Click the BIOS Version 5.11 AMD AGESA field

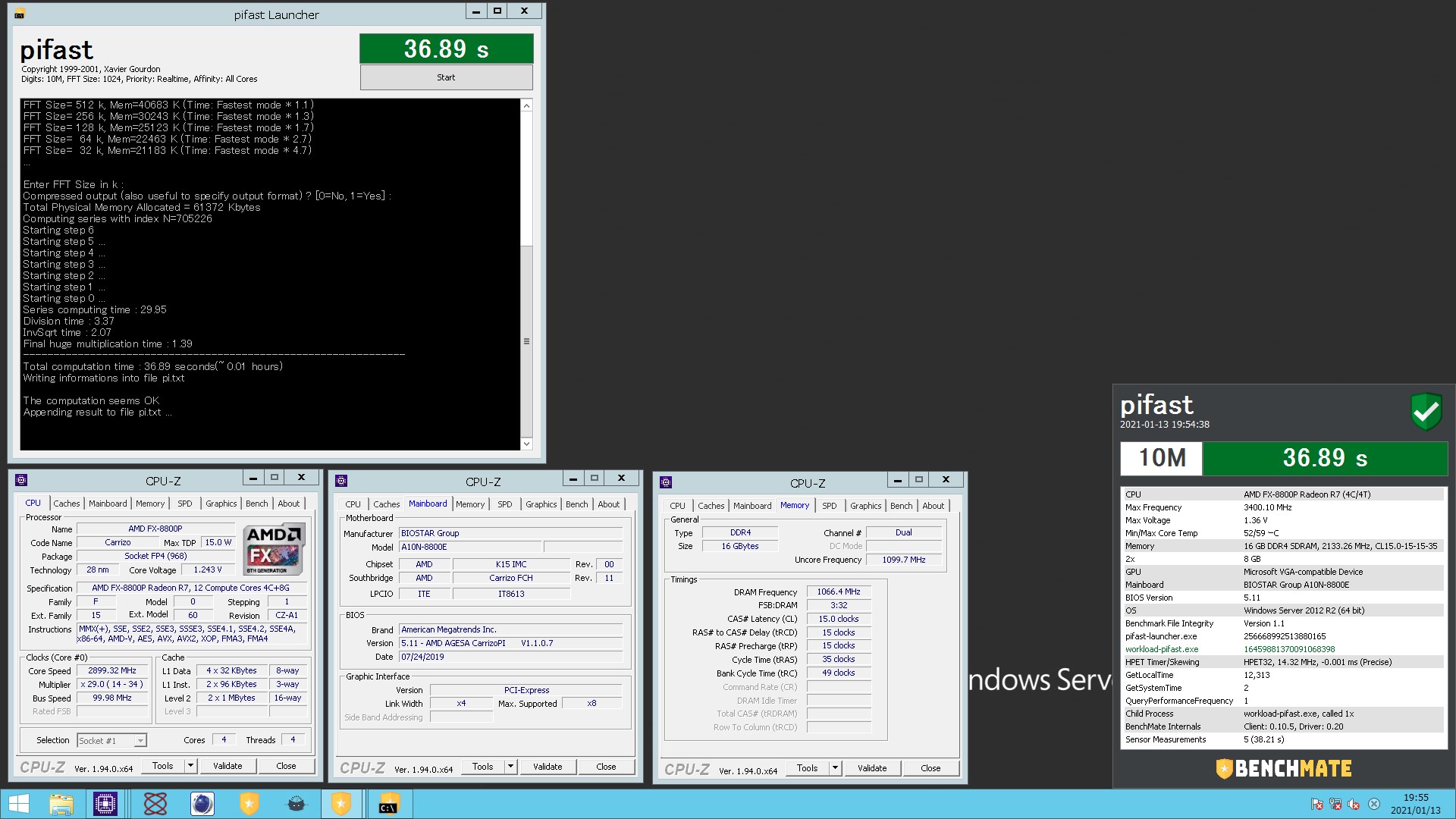pyautogui.click(x=511, y=643)
